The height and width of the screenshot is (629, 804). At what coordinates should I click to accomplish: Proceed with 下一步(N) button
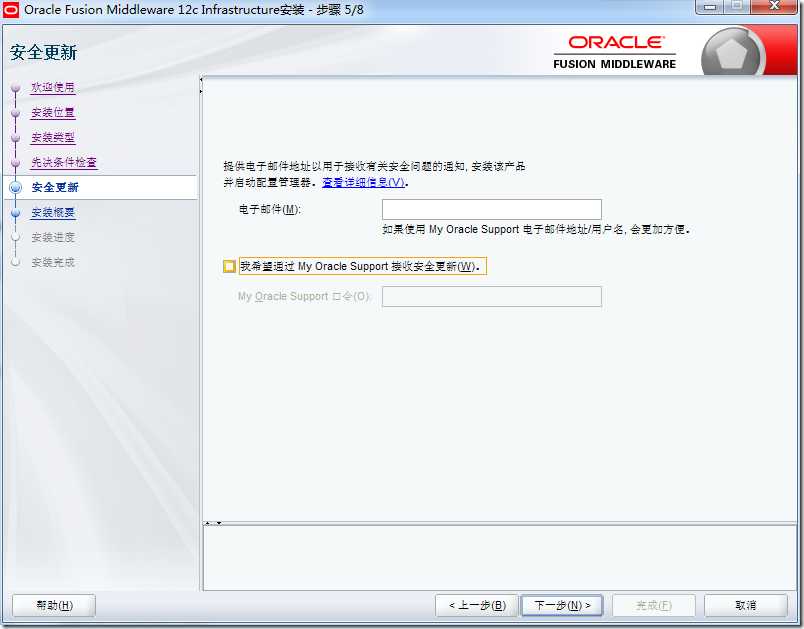pyautogui.click(x=562, y=605)
